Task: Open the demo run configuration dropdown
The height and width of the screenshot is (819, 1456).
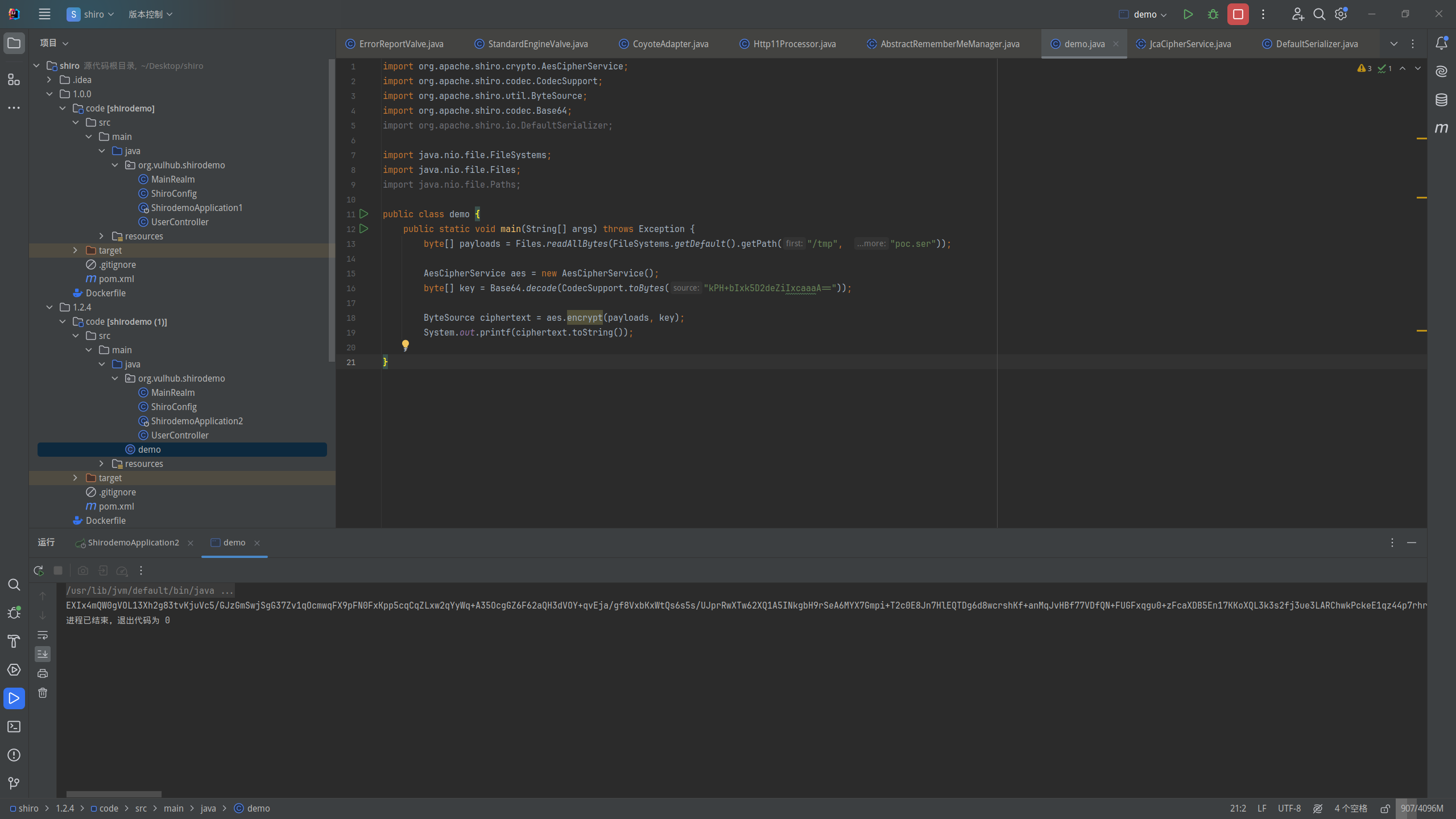Action: [1143, 14]
